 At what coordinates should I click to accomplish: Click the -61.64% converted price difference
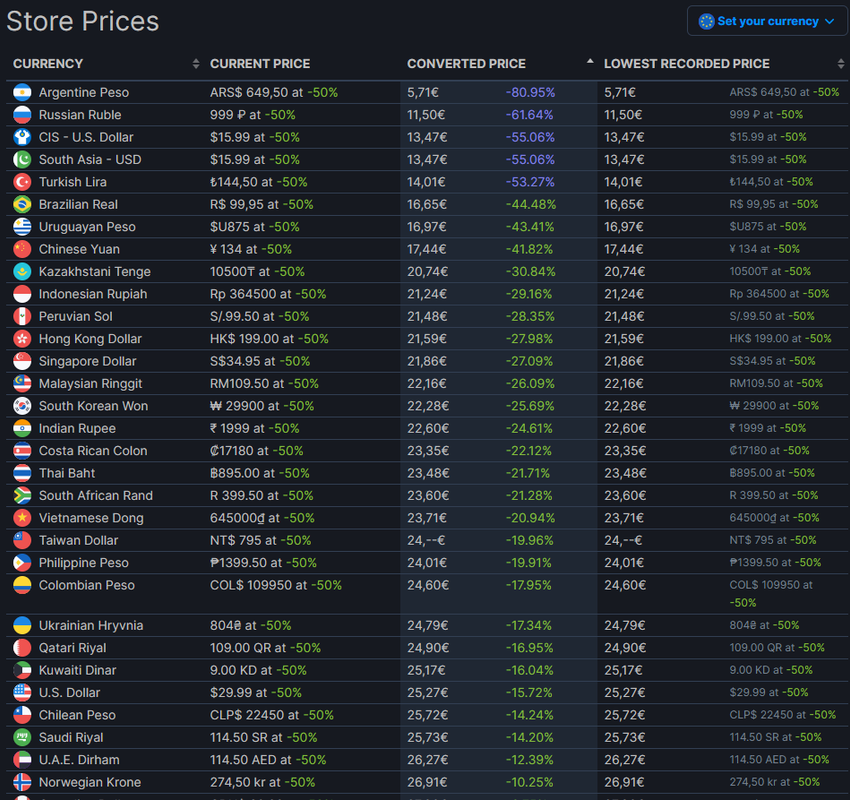pyautogui.click(x=529, y=115)
